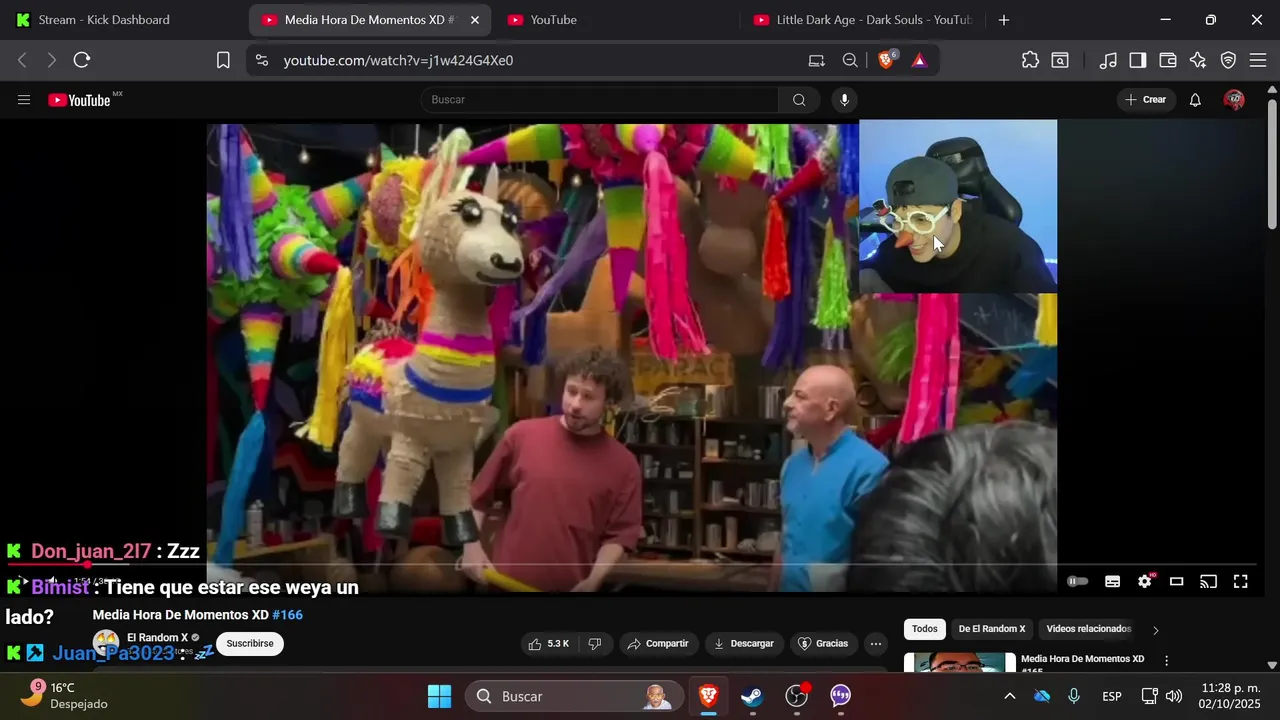Like the video with 5.3 K likes
This screenshot has width=1280, height=720.
pos(549,644)
